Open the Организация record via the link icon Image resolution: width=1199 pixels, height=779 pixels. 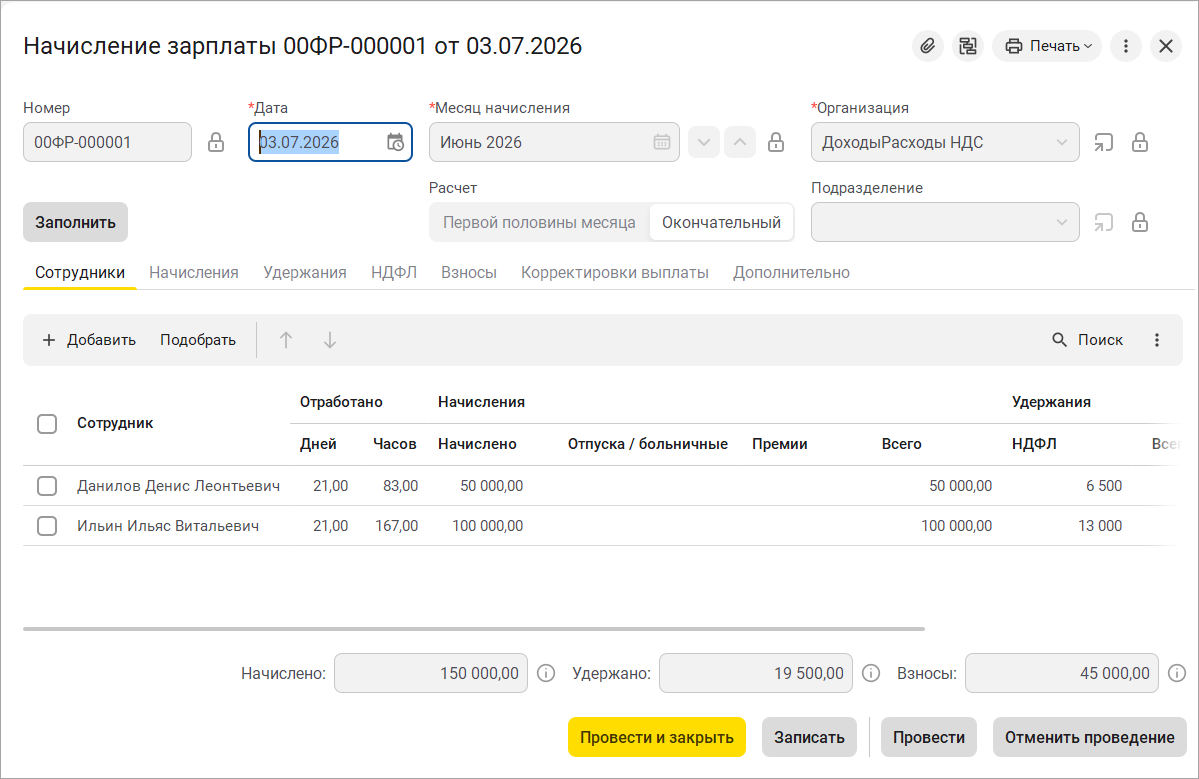1103,142
